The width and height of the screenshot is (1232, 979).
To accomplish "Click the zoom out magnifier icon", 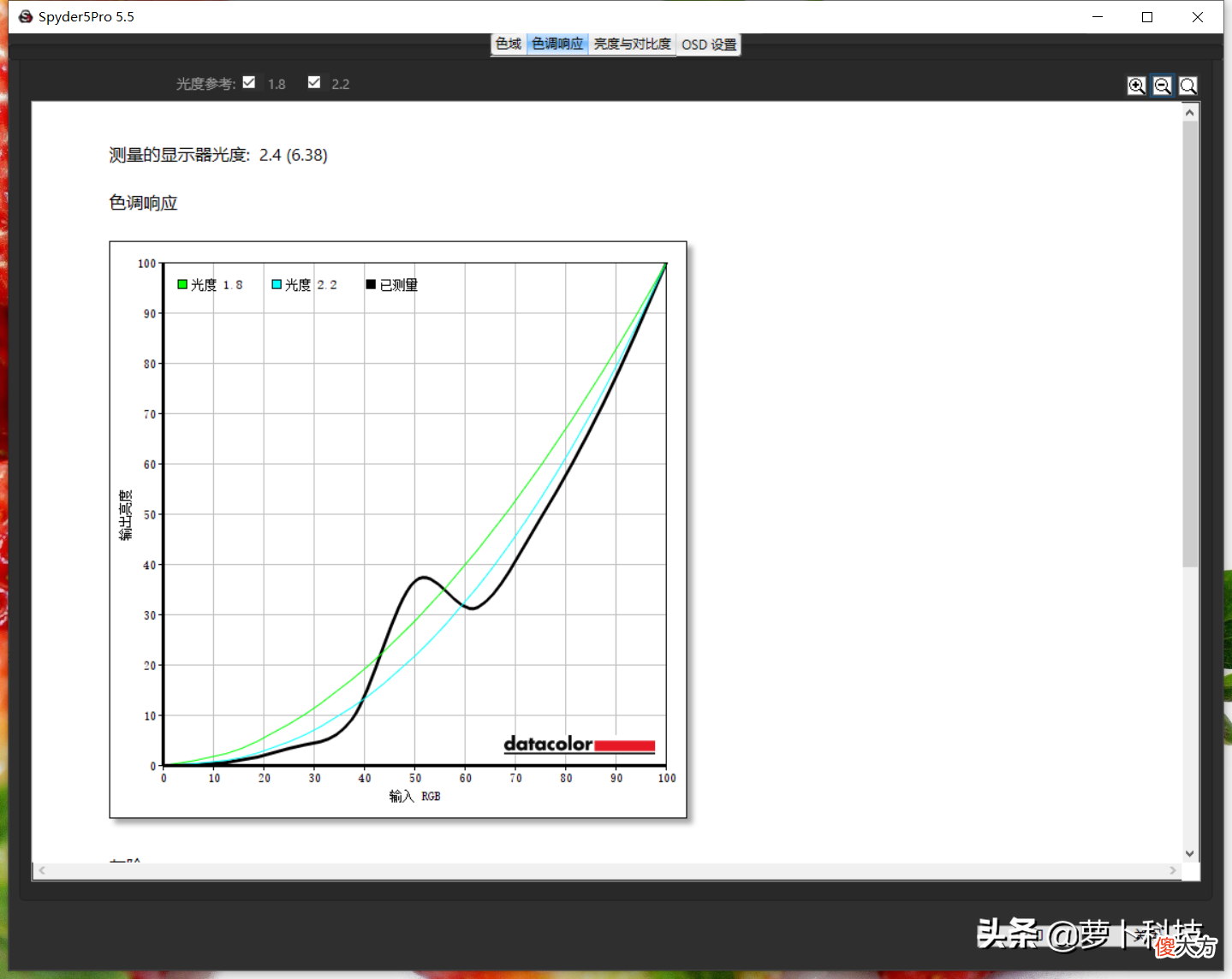I will pos(1162,86).
